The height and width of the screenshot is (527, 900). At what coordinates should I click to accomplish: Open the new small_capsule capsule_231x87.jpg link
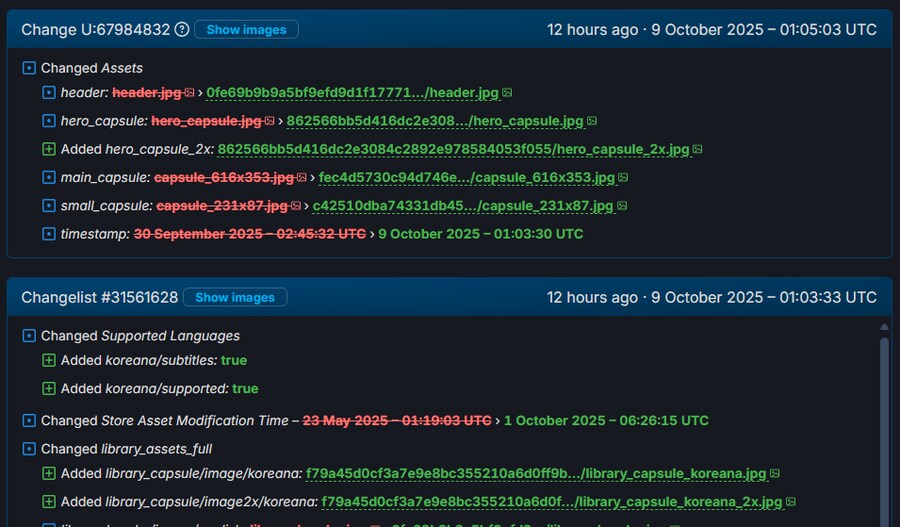click(x=462, y=206)
